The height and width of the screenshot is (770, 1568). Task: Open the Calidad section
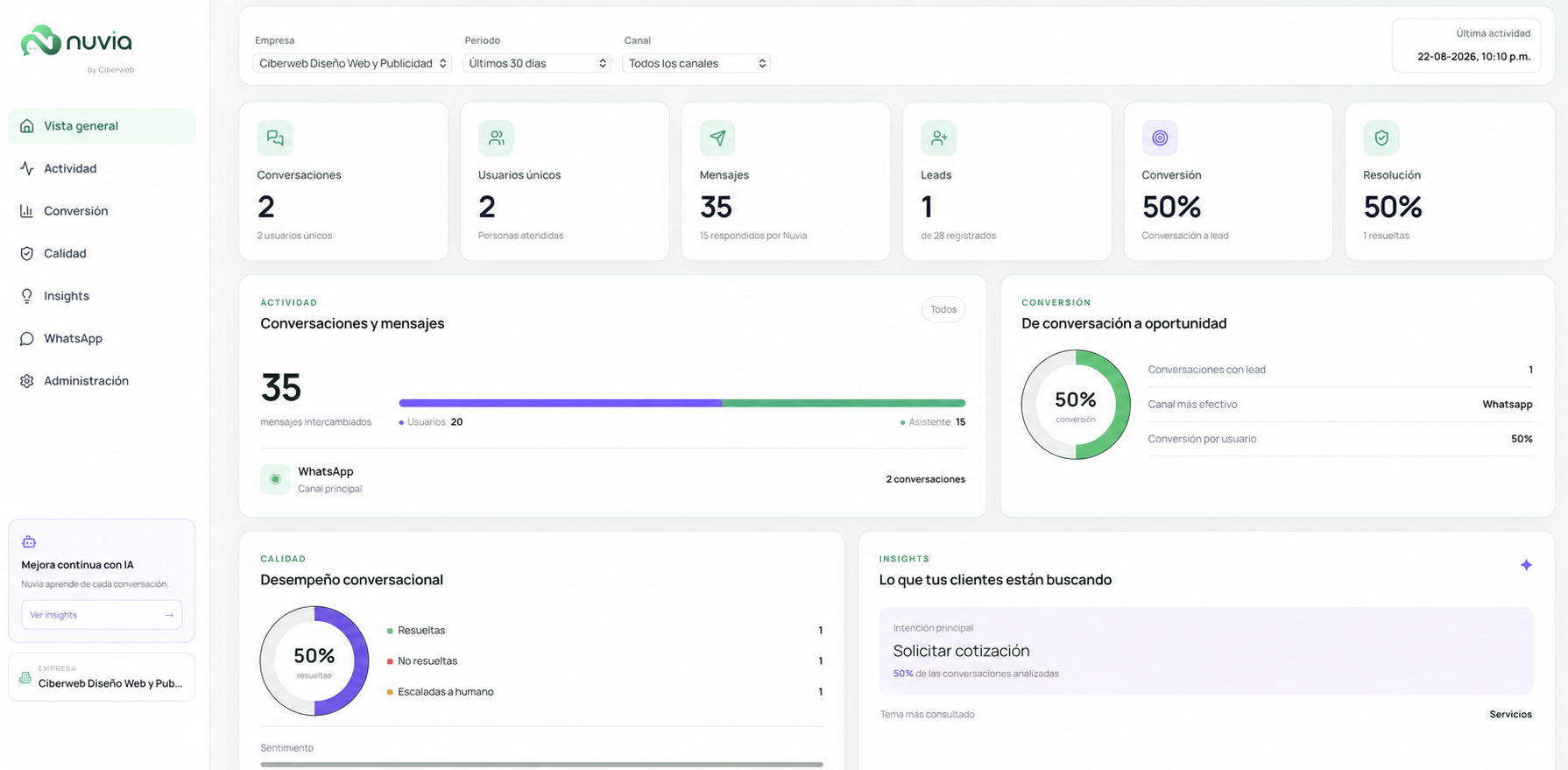102,253
